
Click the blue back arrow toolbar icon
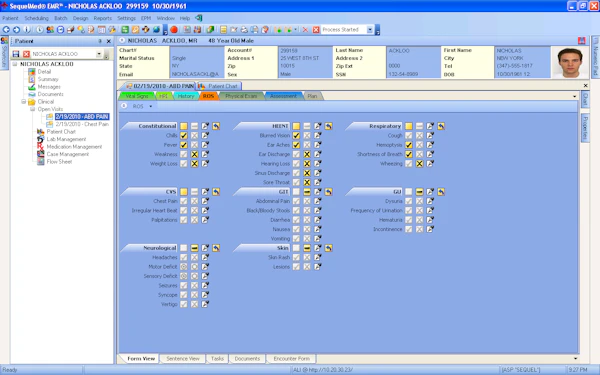pos(6,29)
